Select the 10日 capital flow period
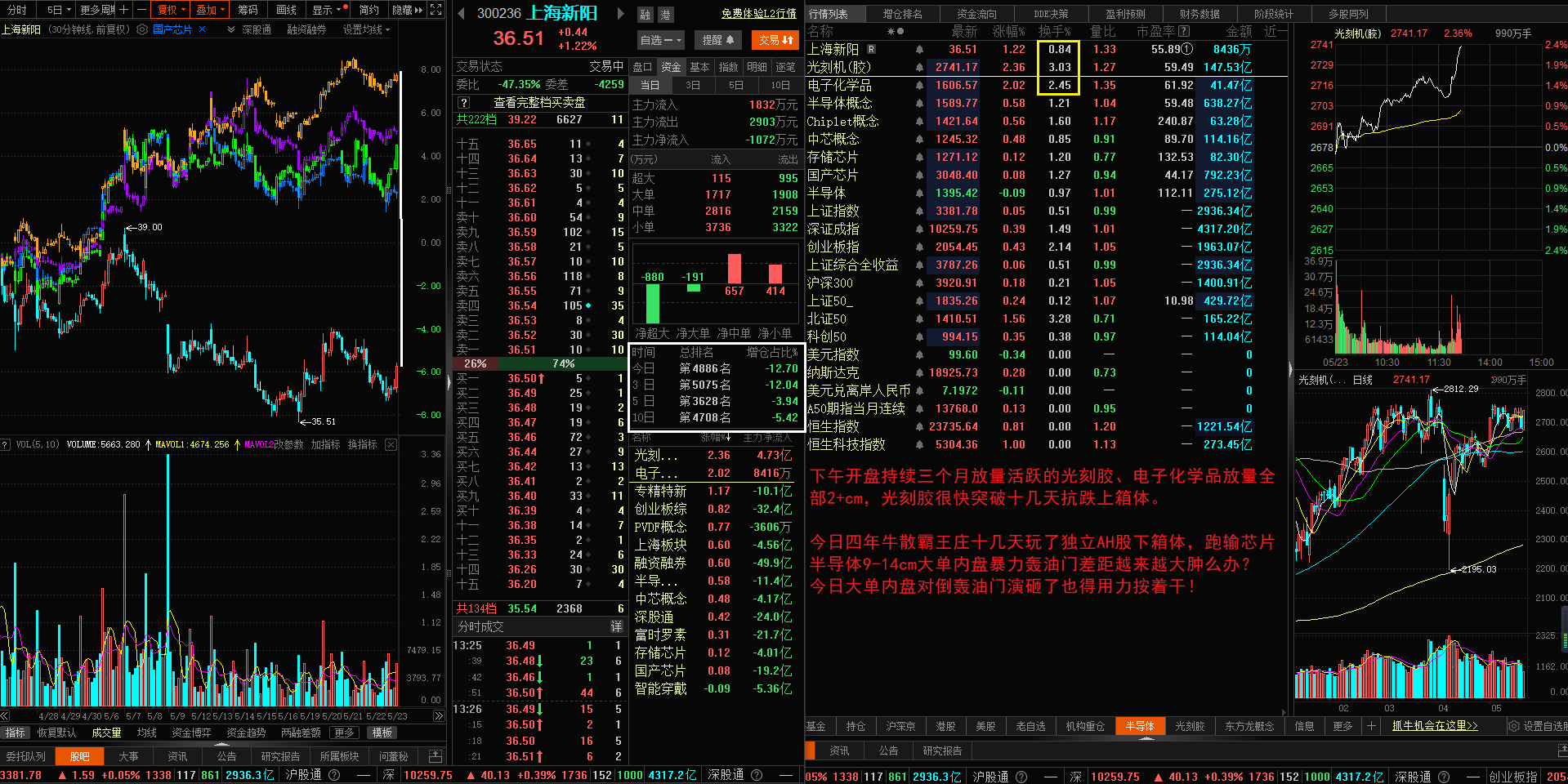The image size is (1568, 784). [780, 85]
